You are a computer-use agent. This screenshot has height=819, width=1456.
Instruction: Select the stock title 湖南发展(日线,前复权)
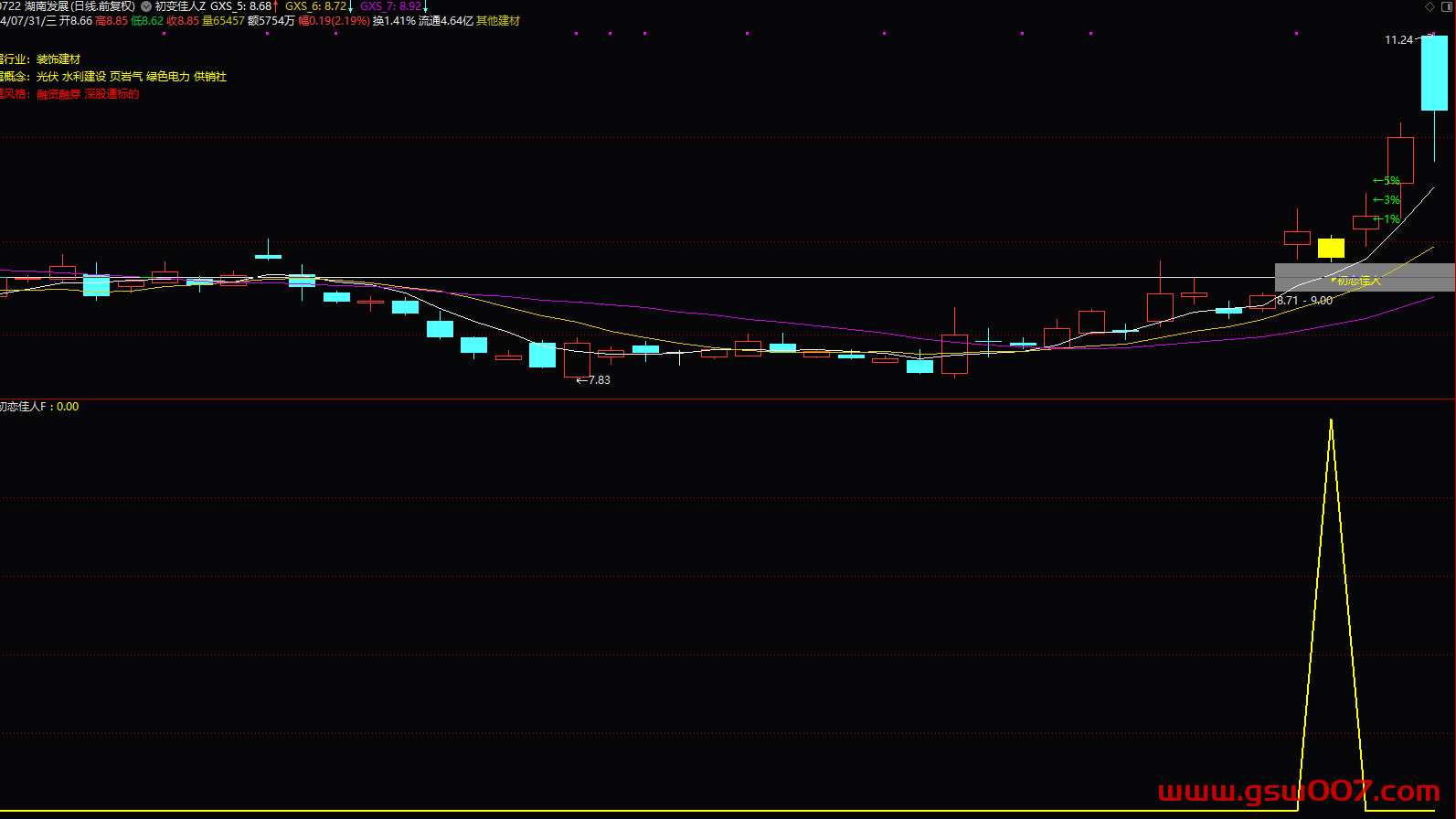80,6
